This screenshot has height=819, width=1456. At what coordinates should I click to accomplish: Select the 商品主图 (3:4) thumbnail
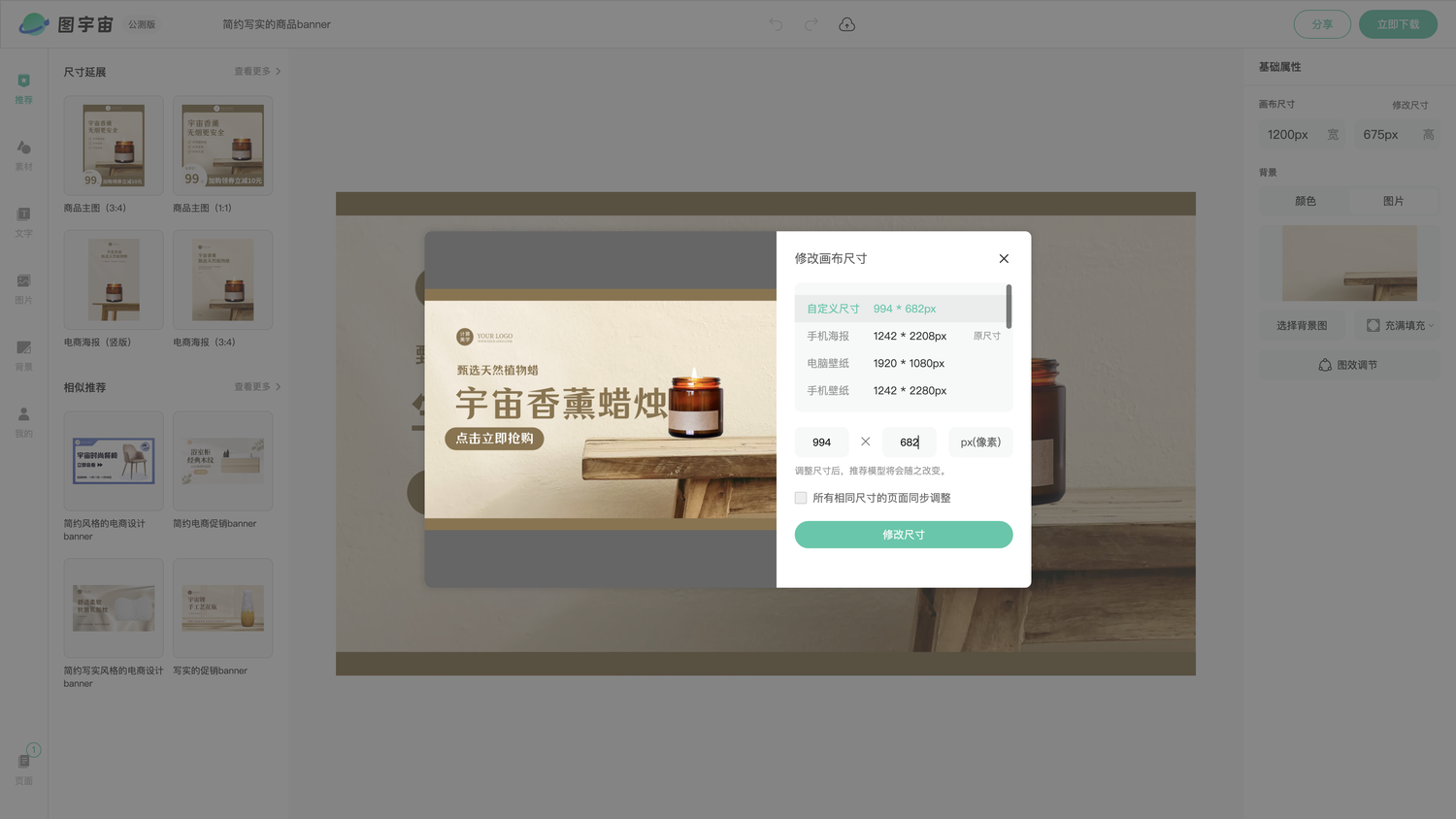(114, 146)
